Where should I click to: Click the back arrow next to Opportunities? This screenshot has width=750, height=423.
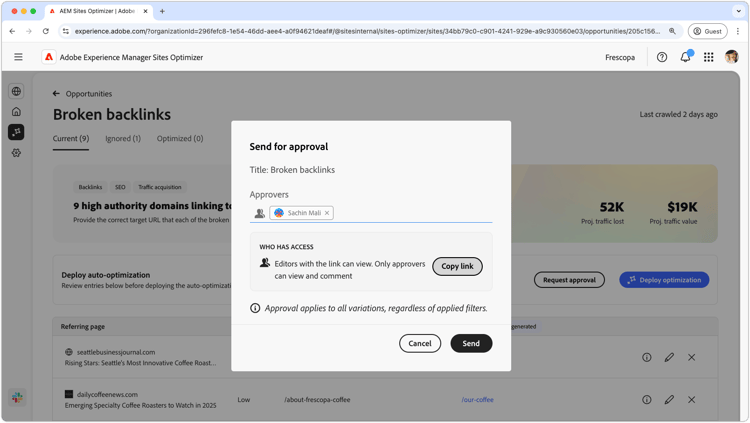(x=56, y=93)
